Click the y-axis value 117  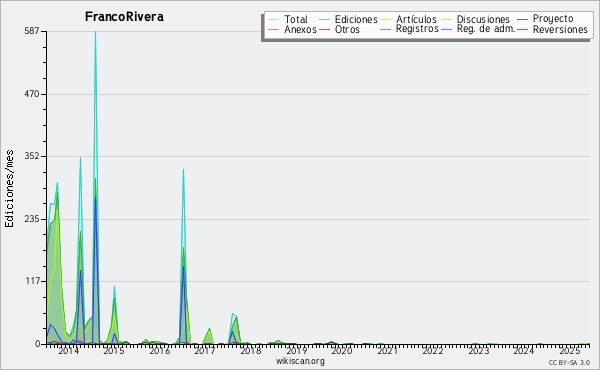[33, 281]
